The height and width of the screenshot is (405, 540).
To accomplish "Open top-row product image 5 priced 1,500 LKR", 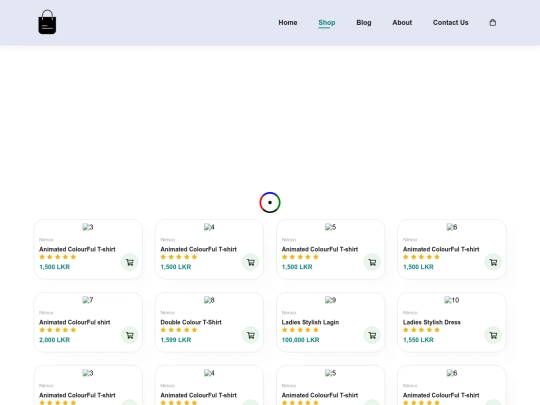I will coord(330,227).
